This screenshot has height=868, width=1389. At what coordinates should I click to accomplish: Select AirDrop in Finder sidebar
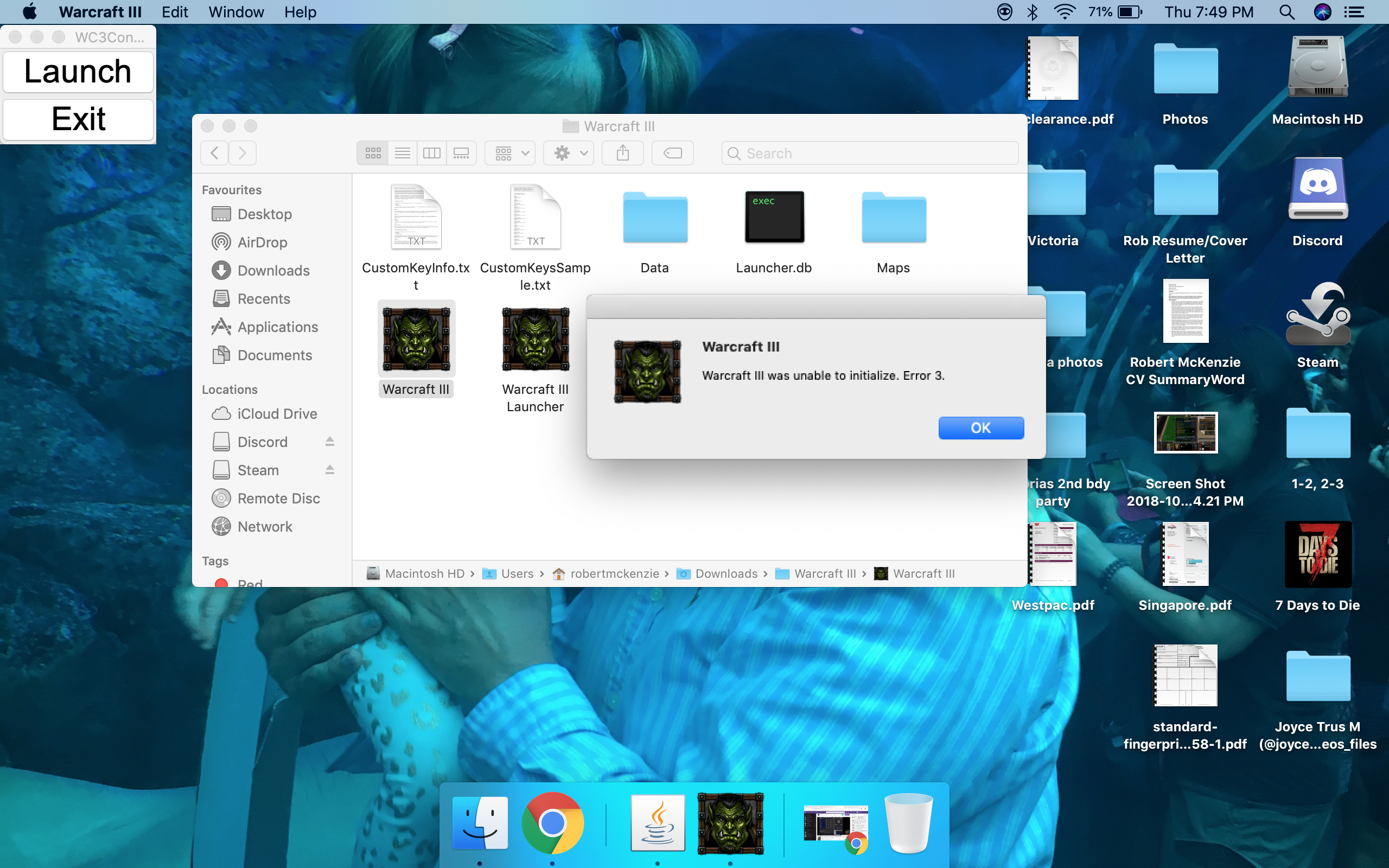[262, 242]
